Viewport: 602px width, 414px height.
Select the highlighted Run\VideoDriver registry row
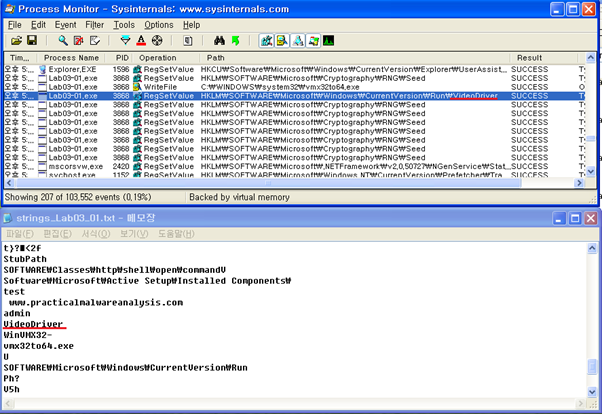pos(294,96)
